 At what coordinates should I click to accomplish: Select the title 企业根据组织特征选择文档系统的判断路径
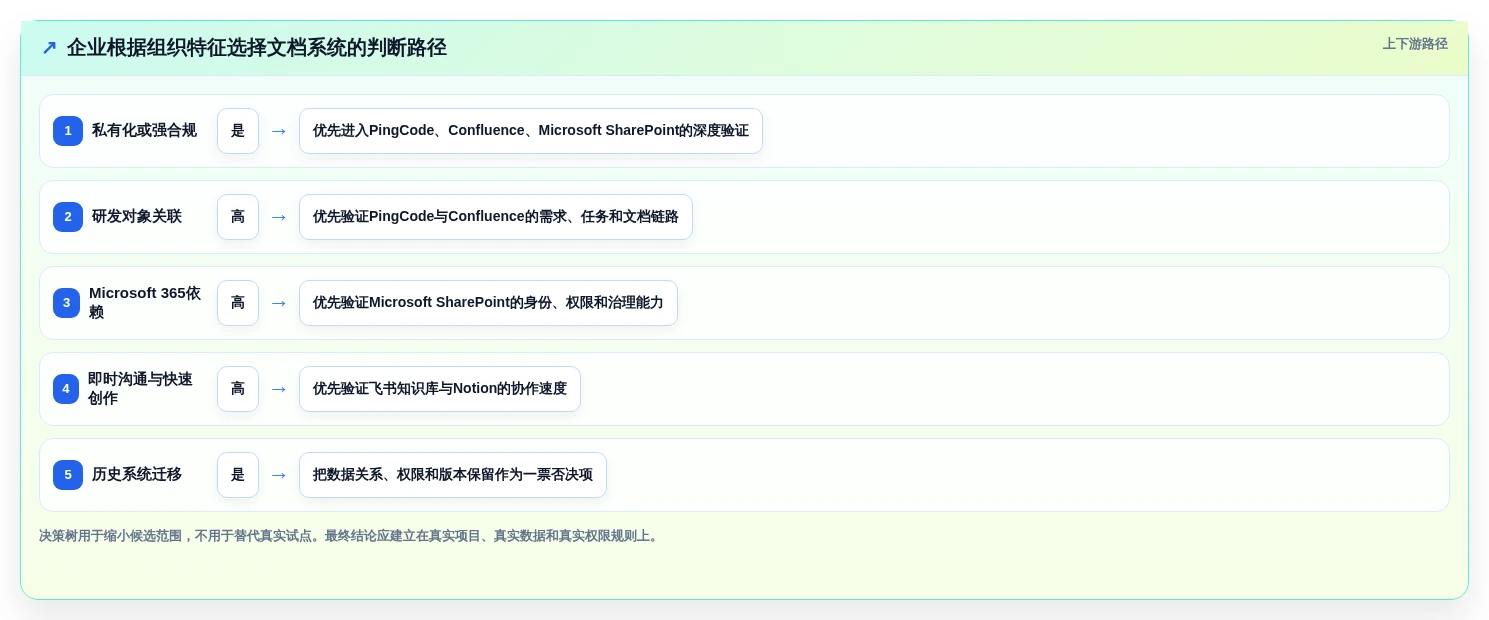(257, 48)
